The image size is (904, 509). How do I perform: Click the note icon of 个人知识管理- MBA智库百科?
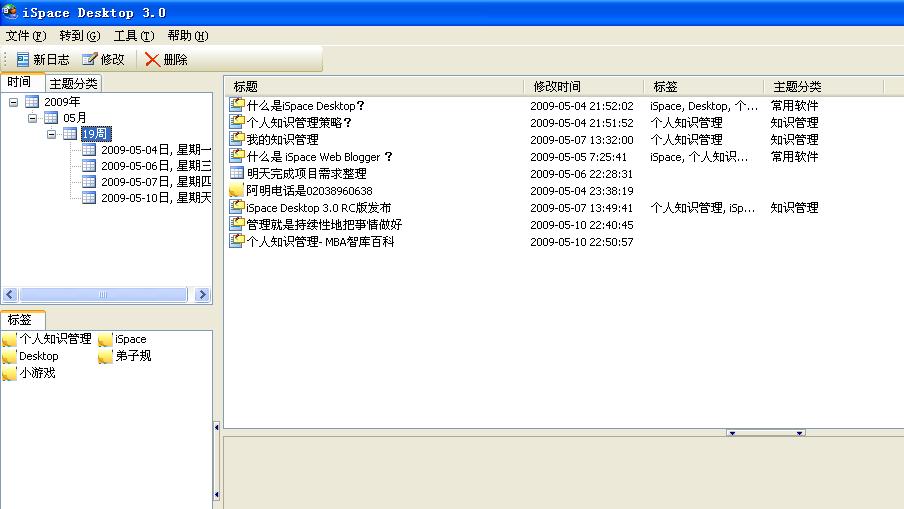[x=236, y=240]
